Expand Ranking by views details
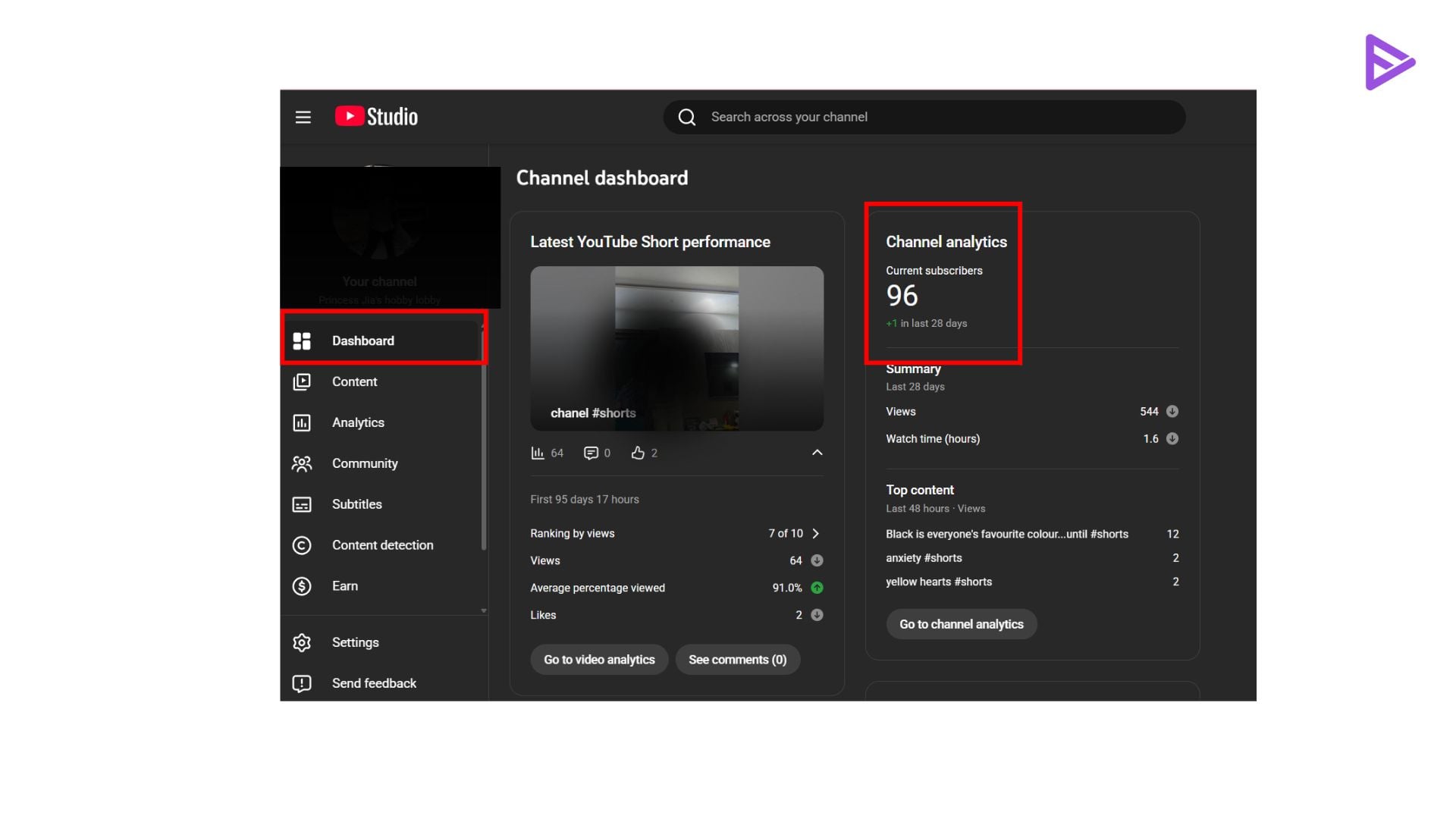Viewport: 1456px width, 819px height. 817,533
